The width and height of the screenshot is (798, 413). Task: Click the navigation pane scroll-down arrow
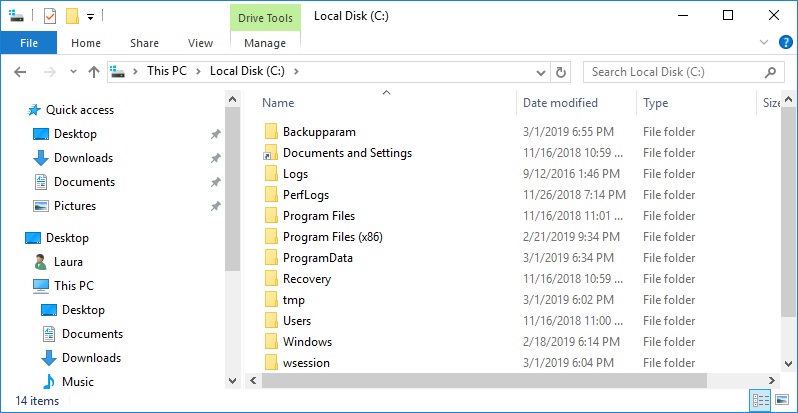pos(232,380)
